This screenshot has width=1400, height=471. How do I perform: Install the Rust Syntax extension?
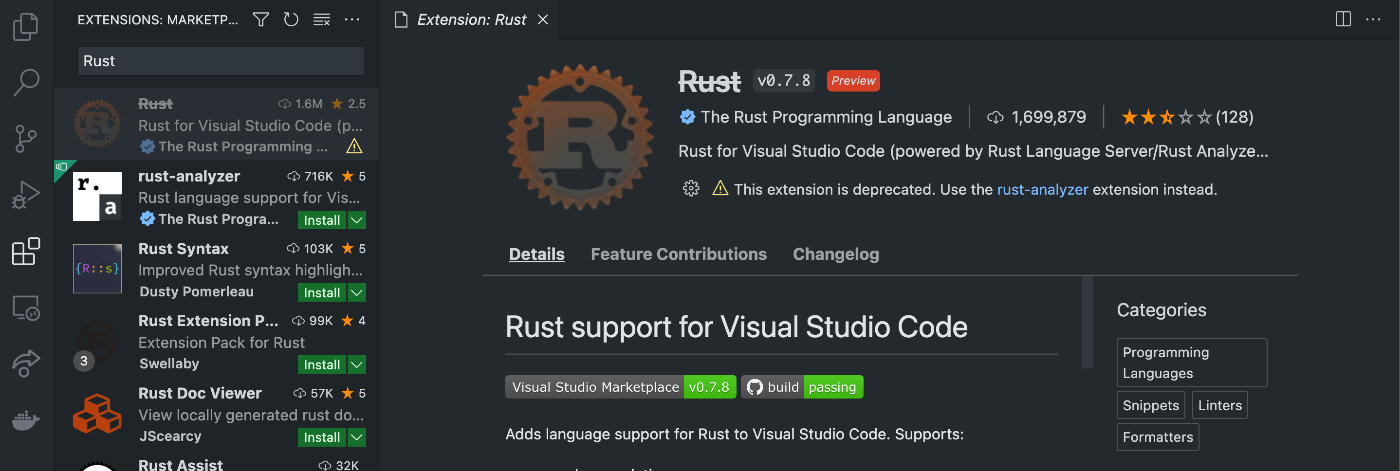pos(322,292)
